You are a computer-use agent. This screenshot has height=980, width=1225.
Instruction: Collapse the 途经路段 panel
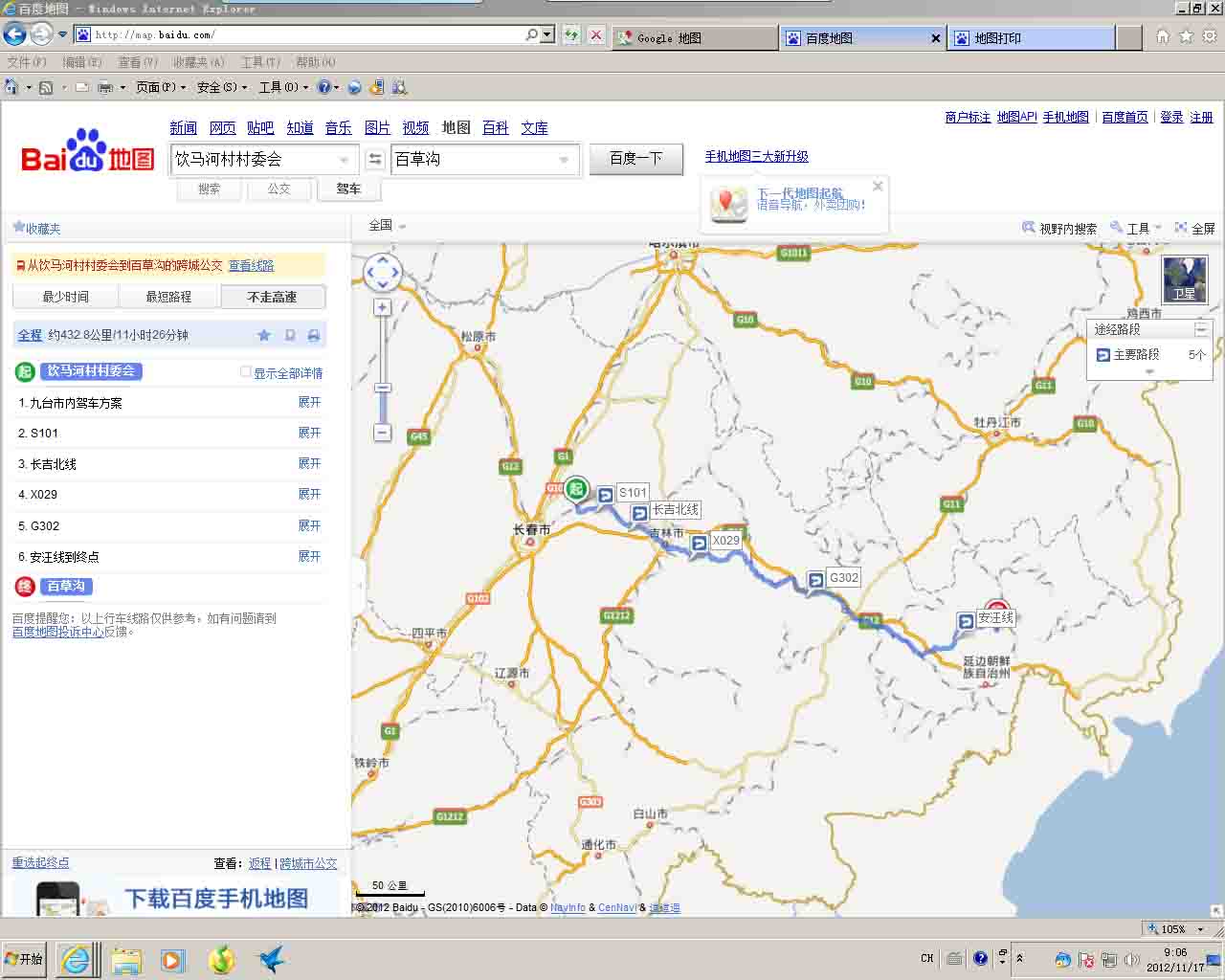[1201, 329]
